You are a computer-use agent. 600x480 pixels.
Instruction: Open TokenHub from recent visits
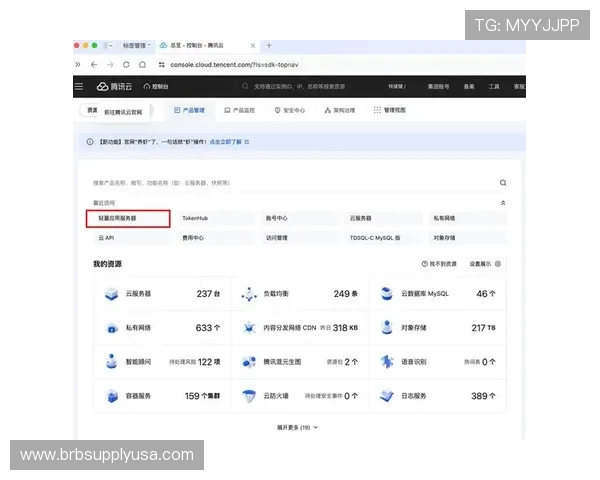tap(216, 218)
